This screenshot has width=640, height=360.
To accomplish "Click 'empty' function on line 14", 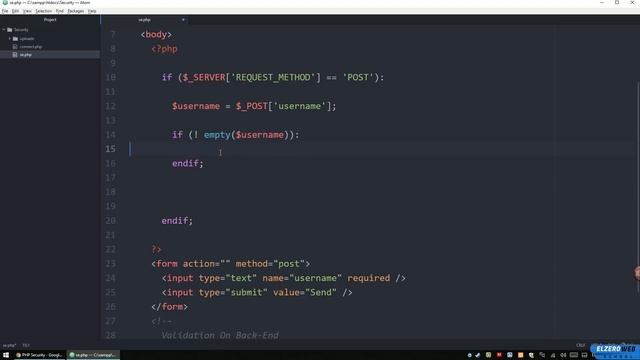I will pyautogui.click(x=217, y=135).
